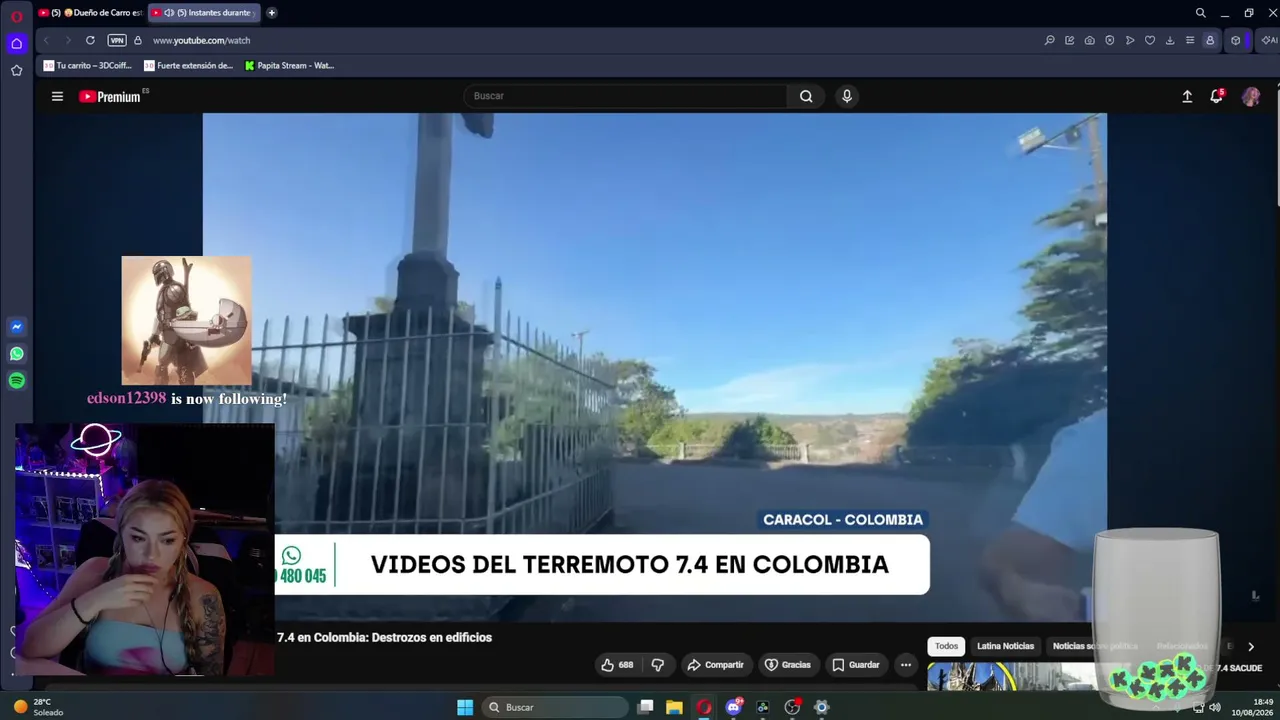This screenshot has height=720, width=1280.
Task: Select the 'Todos' filter chip
Action: 946,646
